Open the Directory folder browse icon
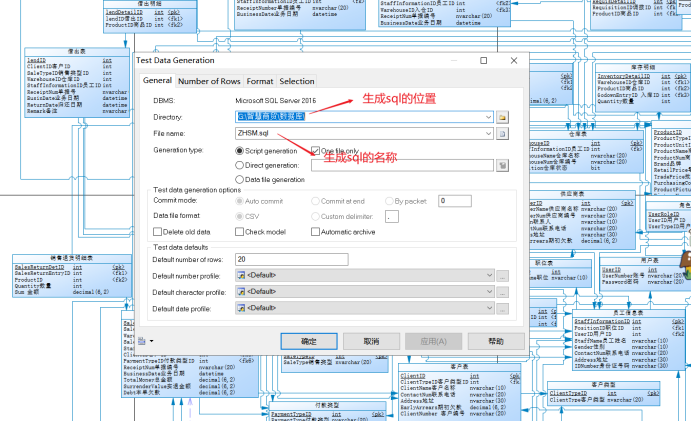This screenshot has height=422, width=691. pyautogui.click(x=502, y=117)
